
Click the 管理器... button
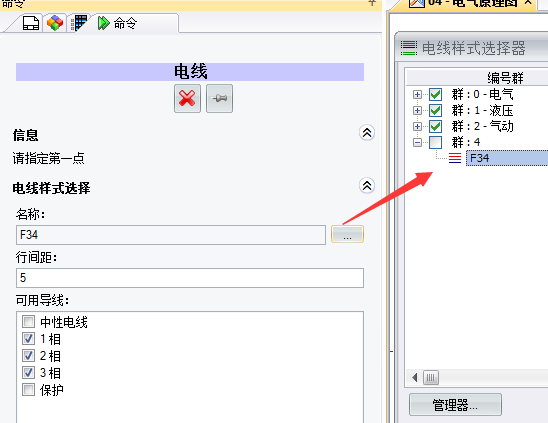coord(455,405)
